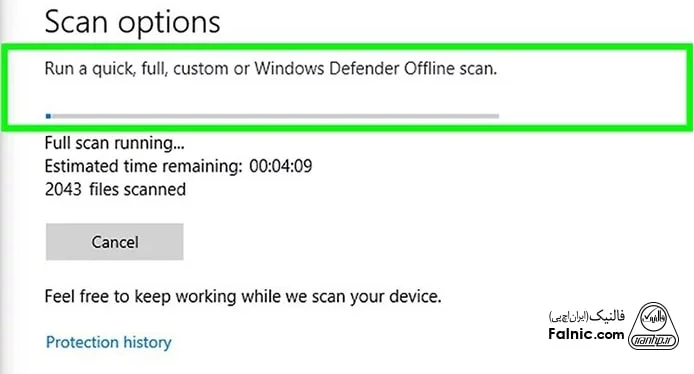Open the Protection history link
The height and width of the screenshot is (374, 694).
[x=108, y=342]
